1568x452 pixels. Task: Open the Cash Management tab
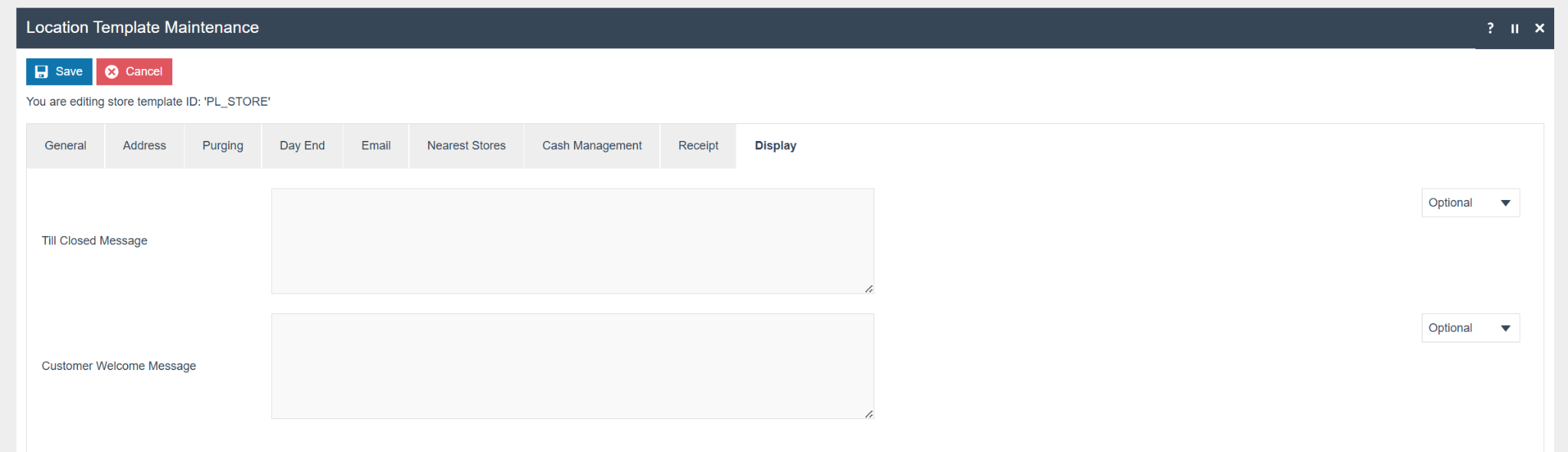point(592,146)
